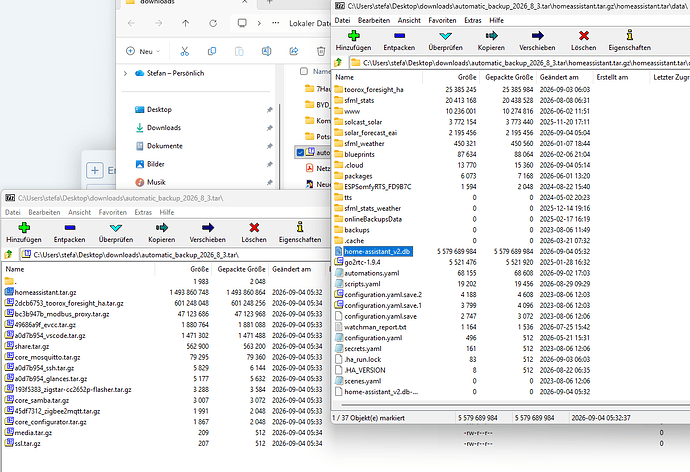Click Explorer up-arrow navigation icon
This screenshot has height=472, width=690.
pyautogui.click(x=186, y=23)
